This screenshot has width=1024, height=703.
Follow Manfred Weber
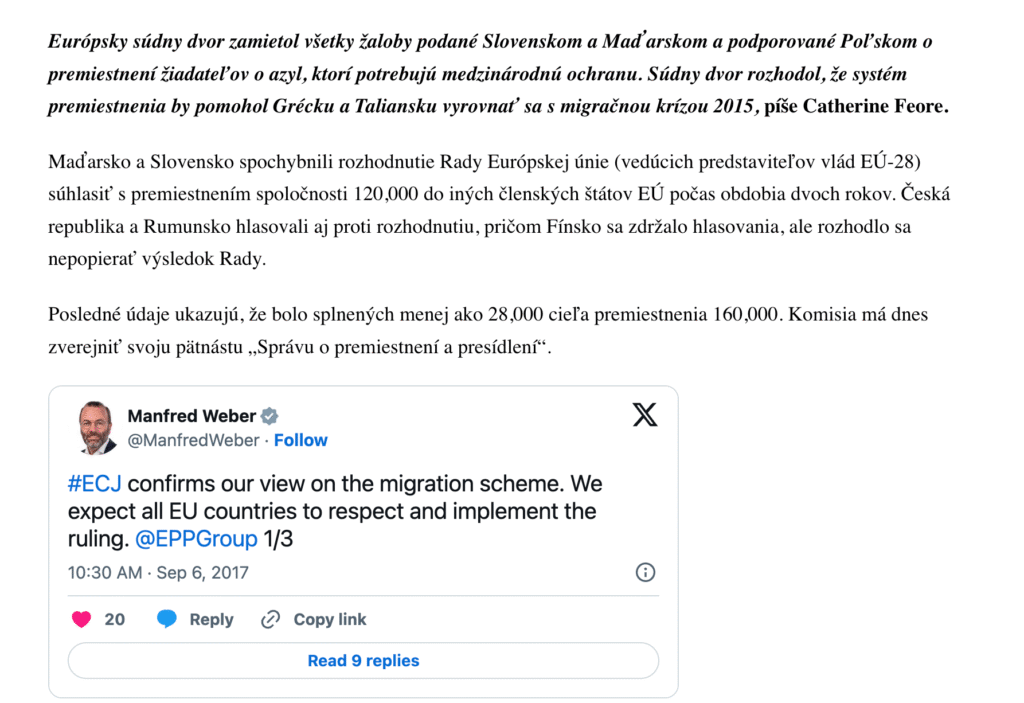[301, 440]
